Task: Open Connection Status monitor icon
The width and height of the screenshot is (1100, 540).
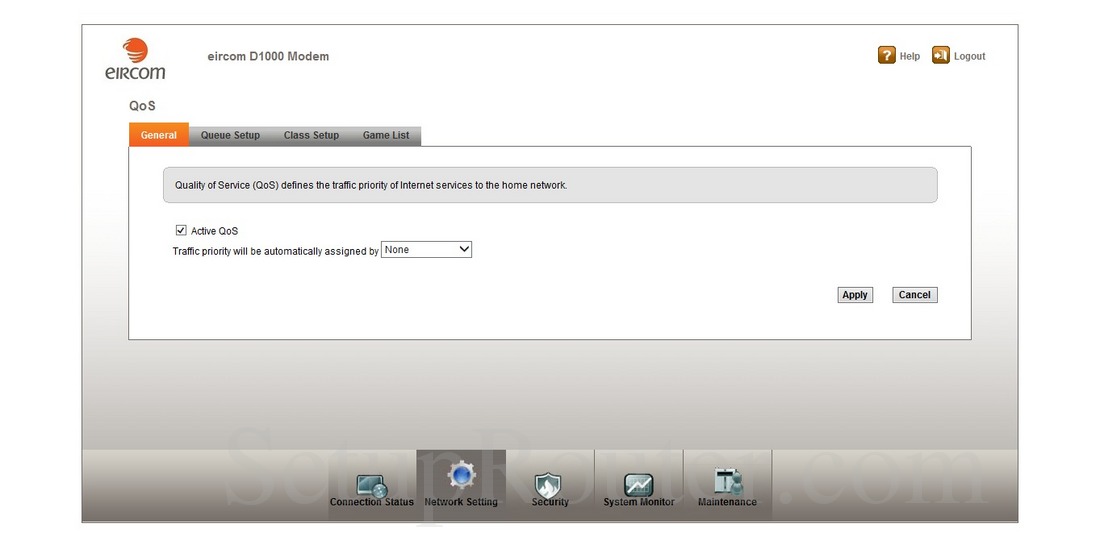Action: (371, 485)
